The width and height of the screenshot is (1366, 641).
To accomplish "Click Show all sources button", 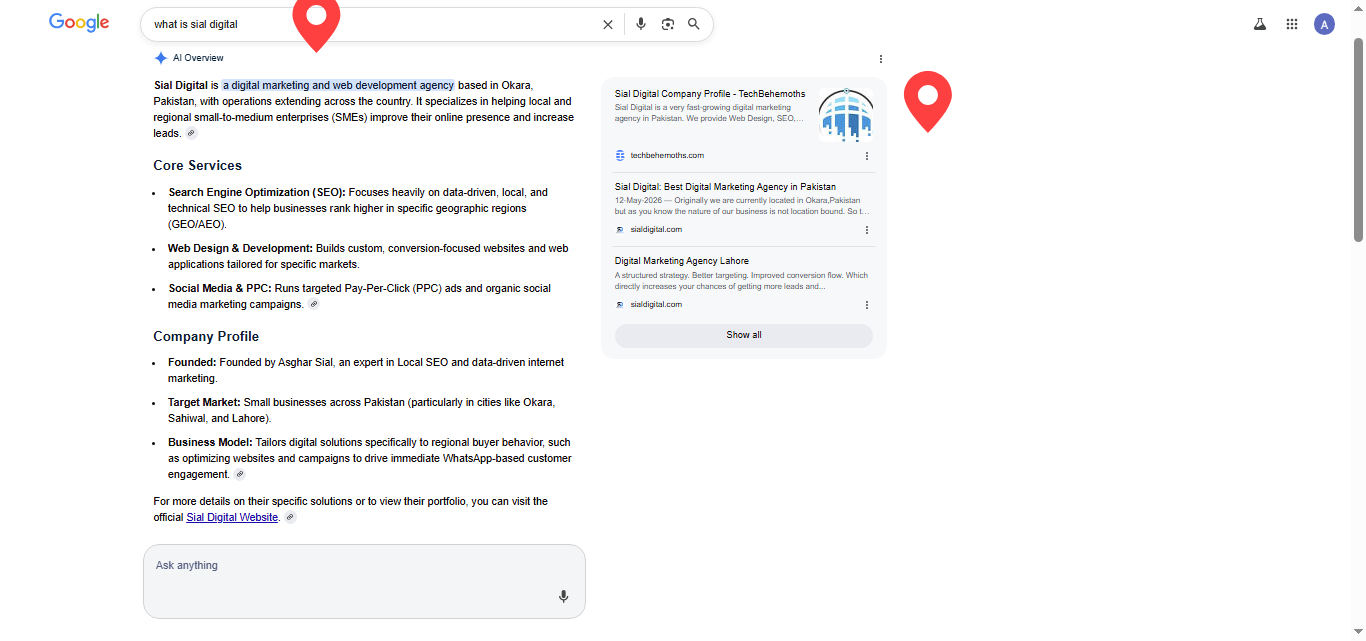I will coord(744,335).
